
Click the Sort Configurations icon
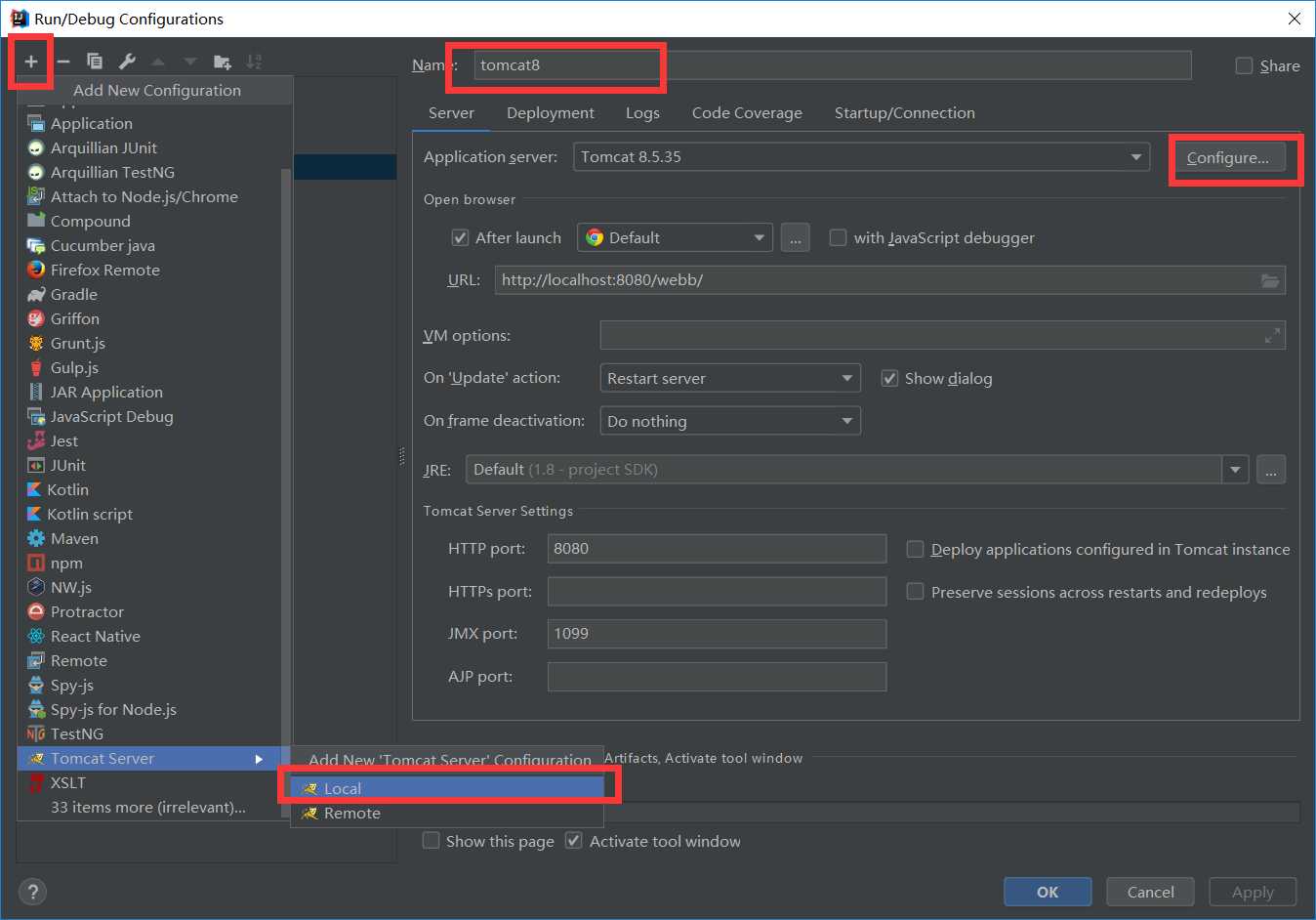point(254,62)
